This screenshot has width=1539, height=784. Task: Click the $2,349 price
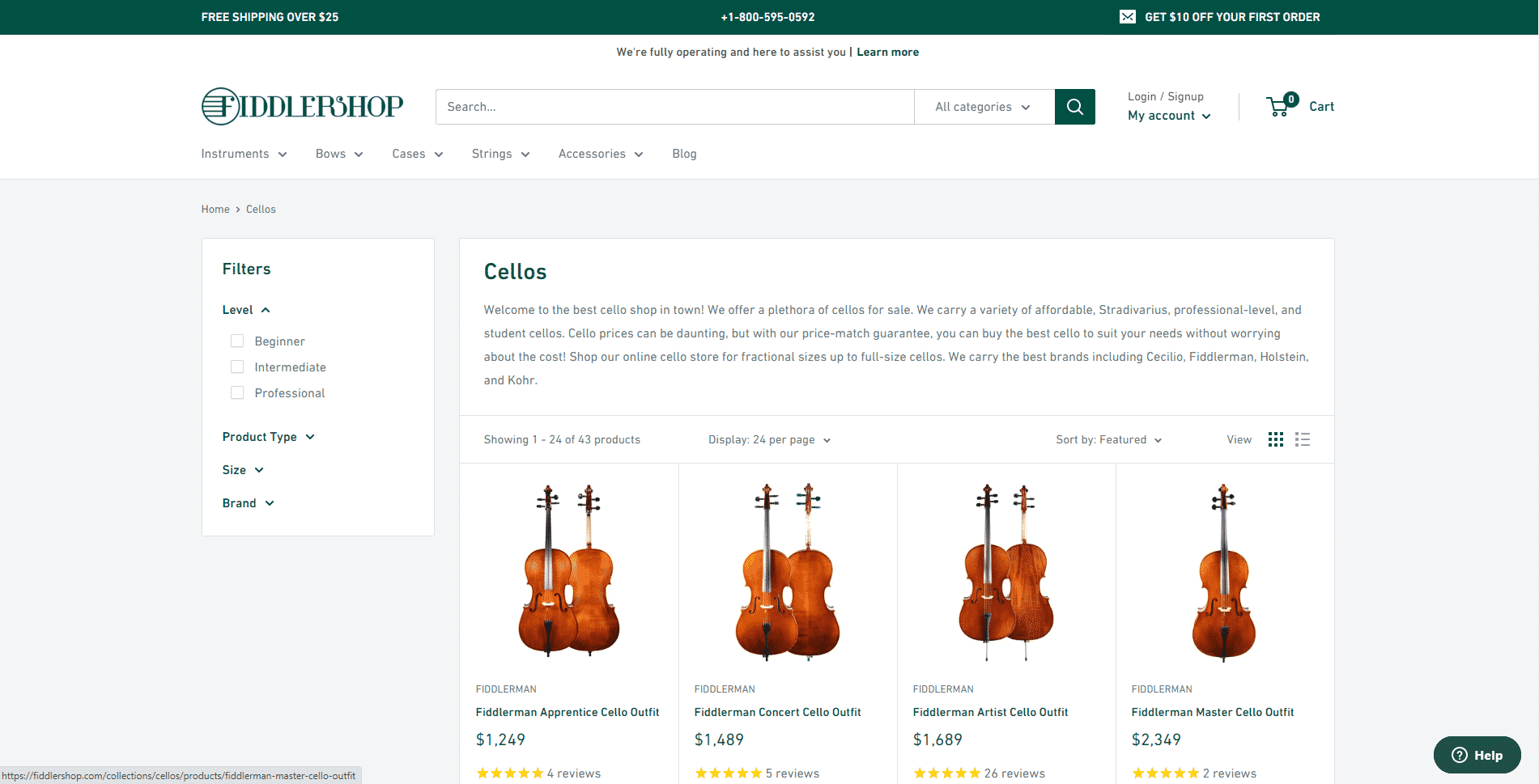coord(1156,740)
